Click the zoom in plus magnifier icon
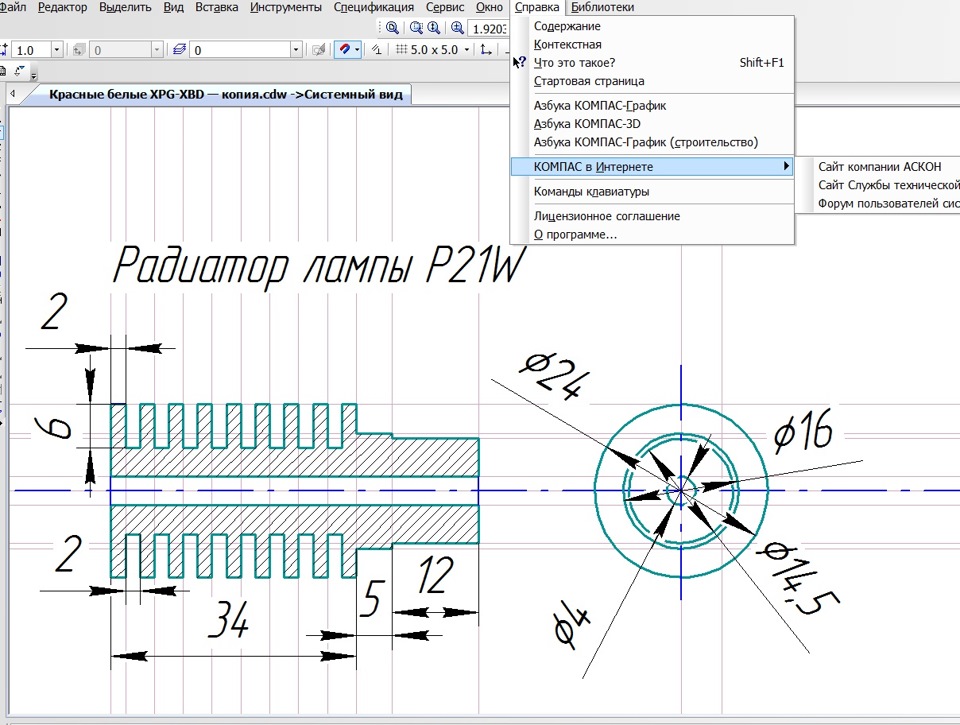This screenshot has width=960, height=725. (457, 28)
